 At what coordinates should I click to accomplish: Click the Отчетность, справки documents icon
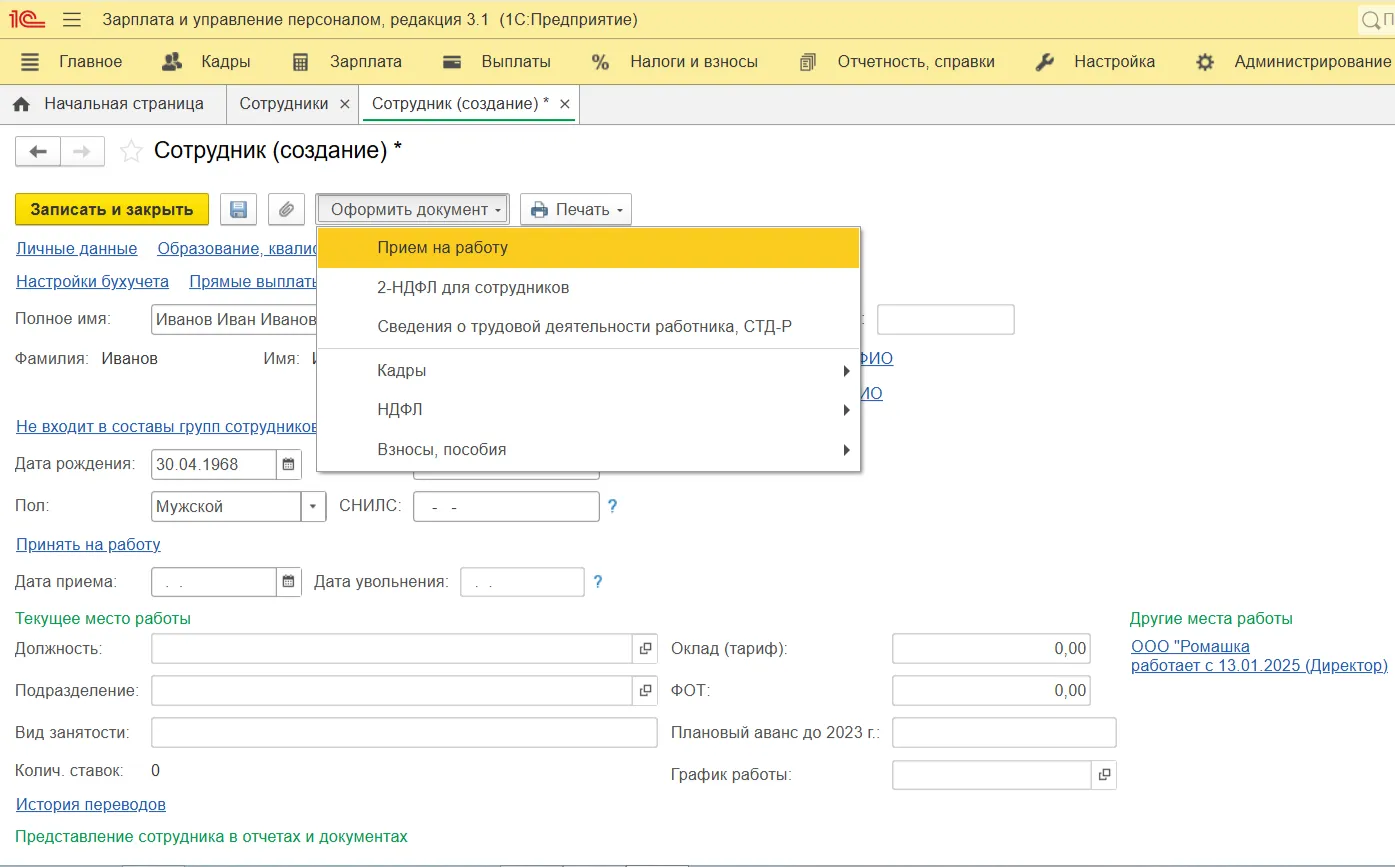(808, 62)
